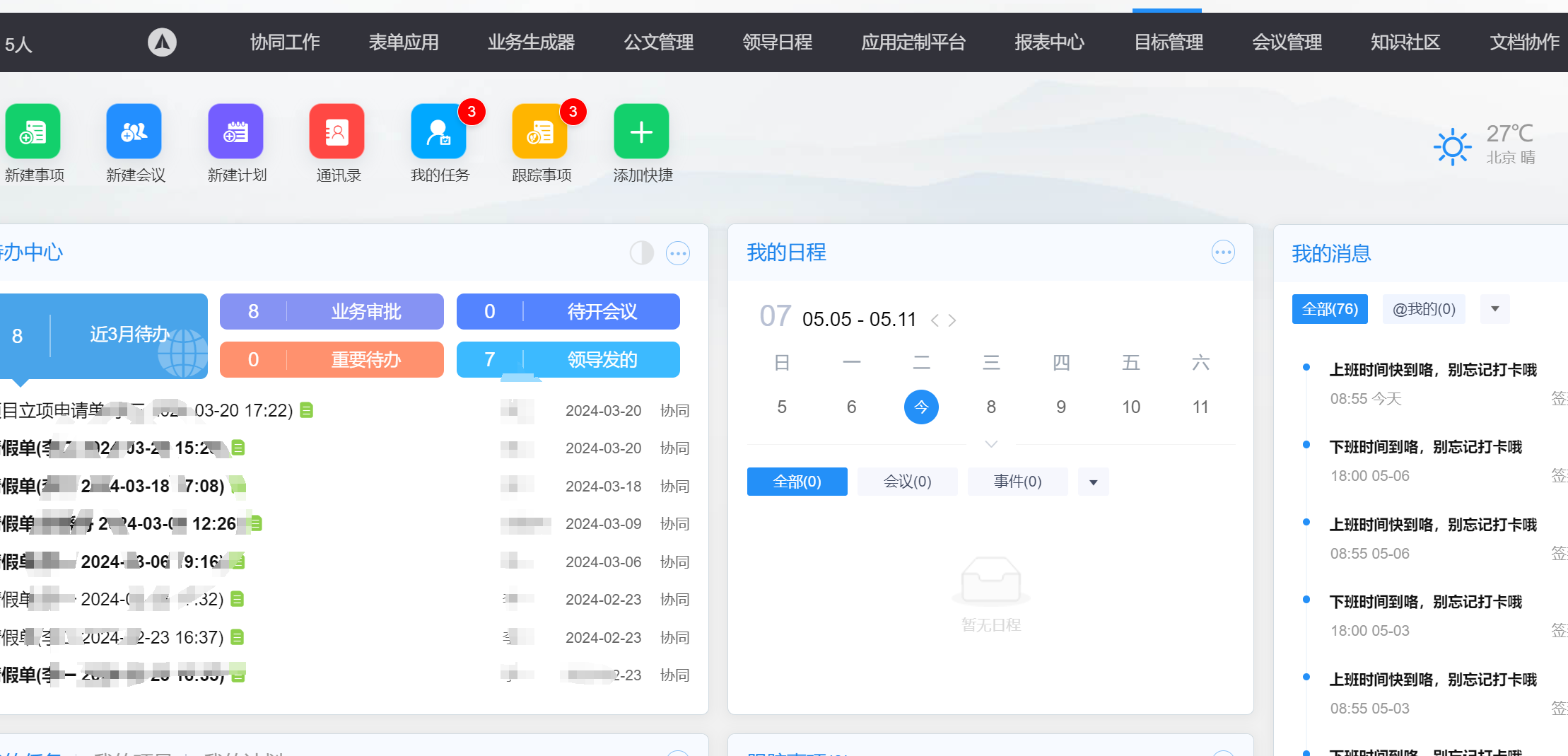The image size is (1568, 756).
Task: Open the 新建计划 shortcut icon
Action: click(235, 132)
